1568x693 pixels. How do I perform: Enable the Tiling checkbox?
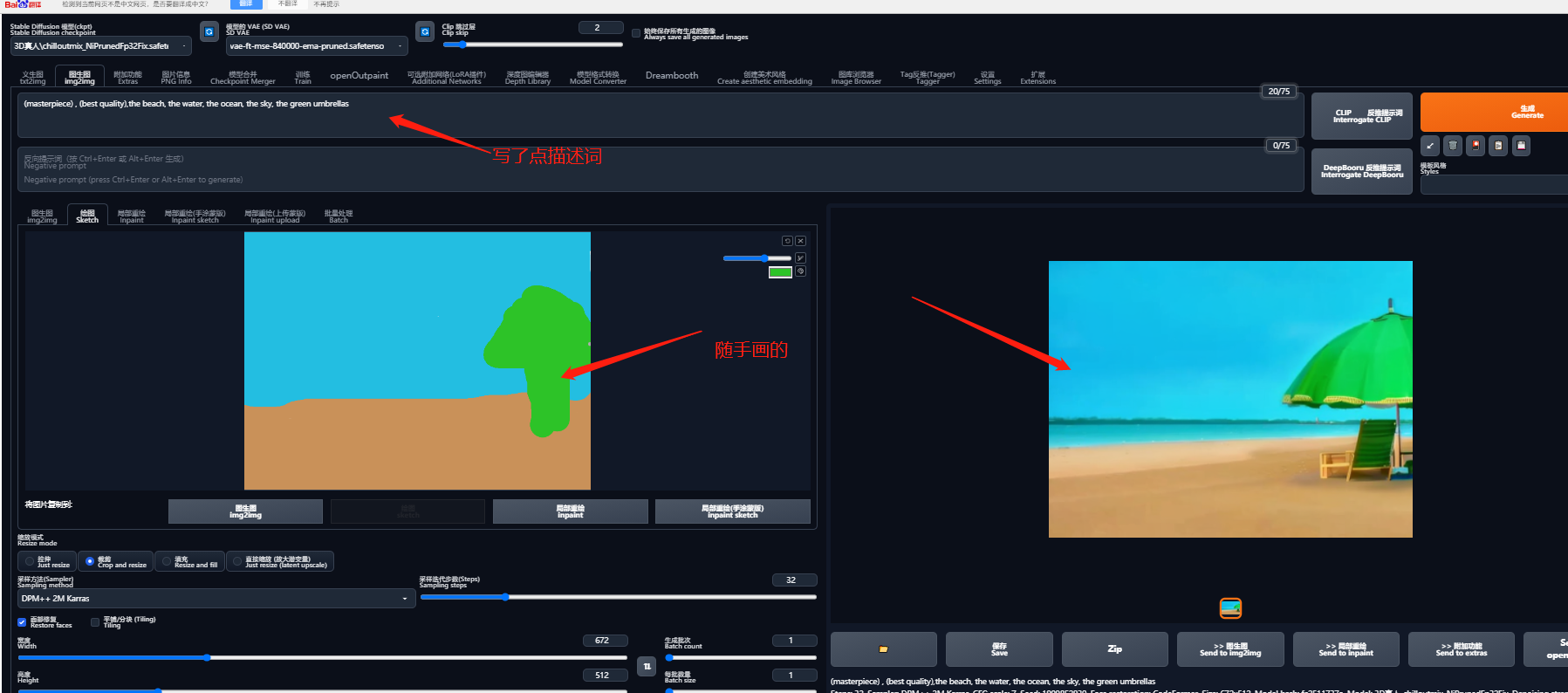point(95,622)
